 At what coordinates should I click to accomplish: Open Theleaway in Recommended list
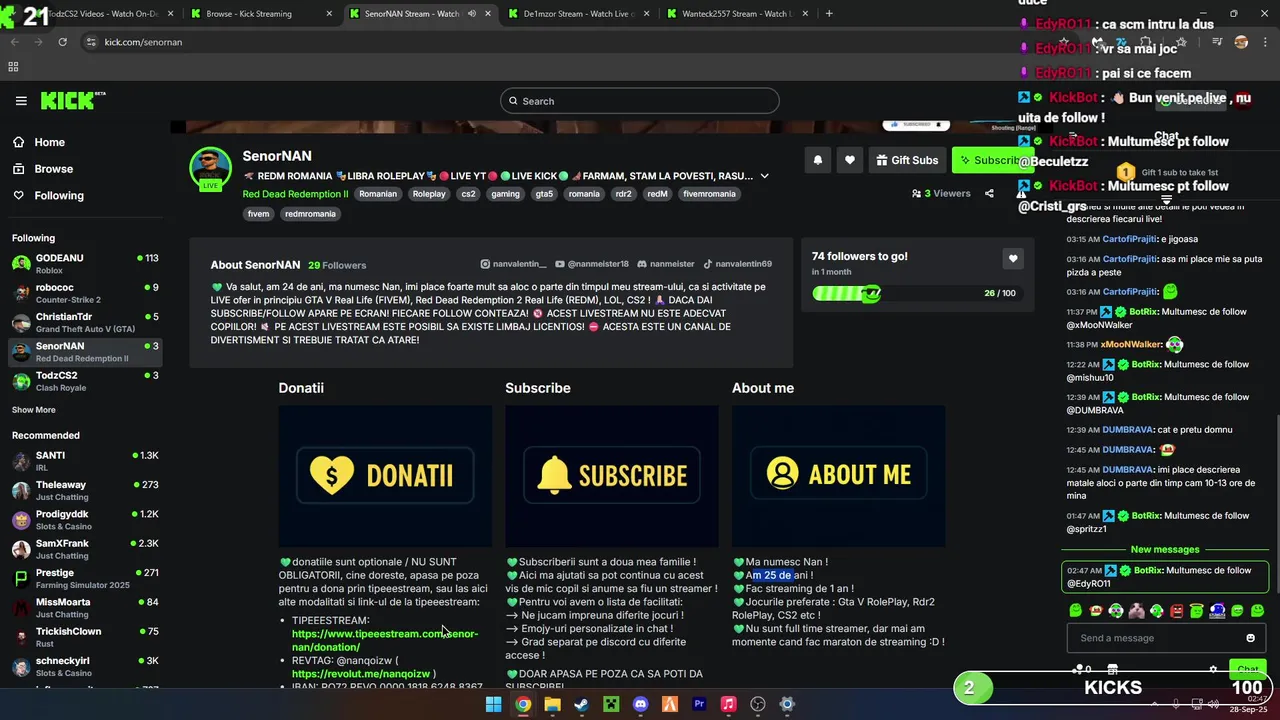[85, 490]
